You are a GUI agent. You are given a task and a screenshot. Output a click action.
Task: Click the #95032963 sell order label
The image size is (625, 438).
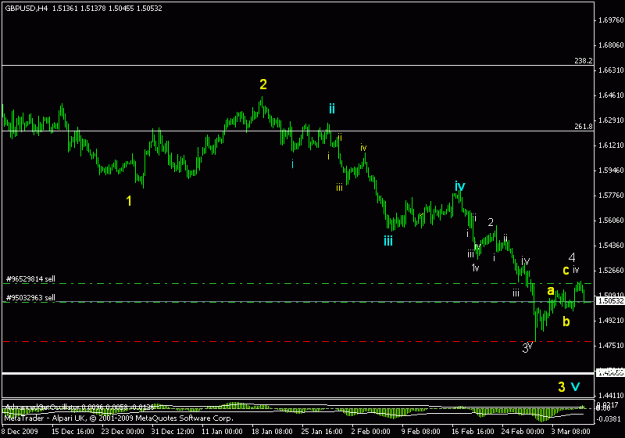click(31, 298)
